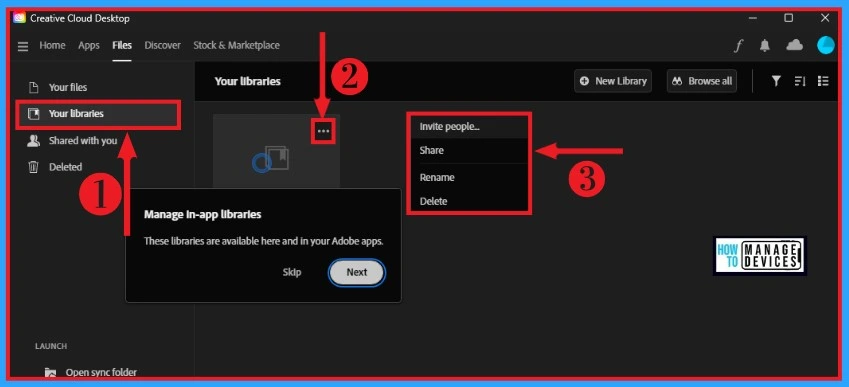Open the library thumbnail card
The width and height of the screenshot is (849, 387).
[276, 152]
